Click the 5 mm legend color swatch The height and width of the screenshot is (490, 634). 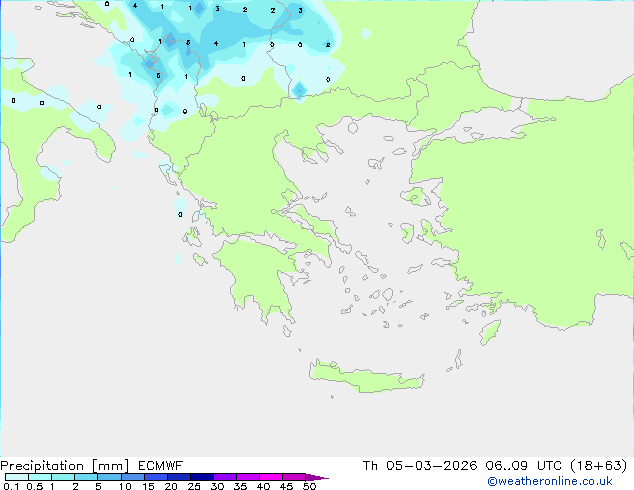pyautogui.click(x=109, y=477)
